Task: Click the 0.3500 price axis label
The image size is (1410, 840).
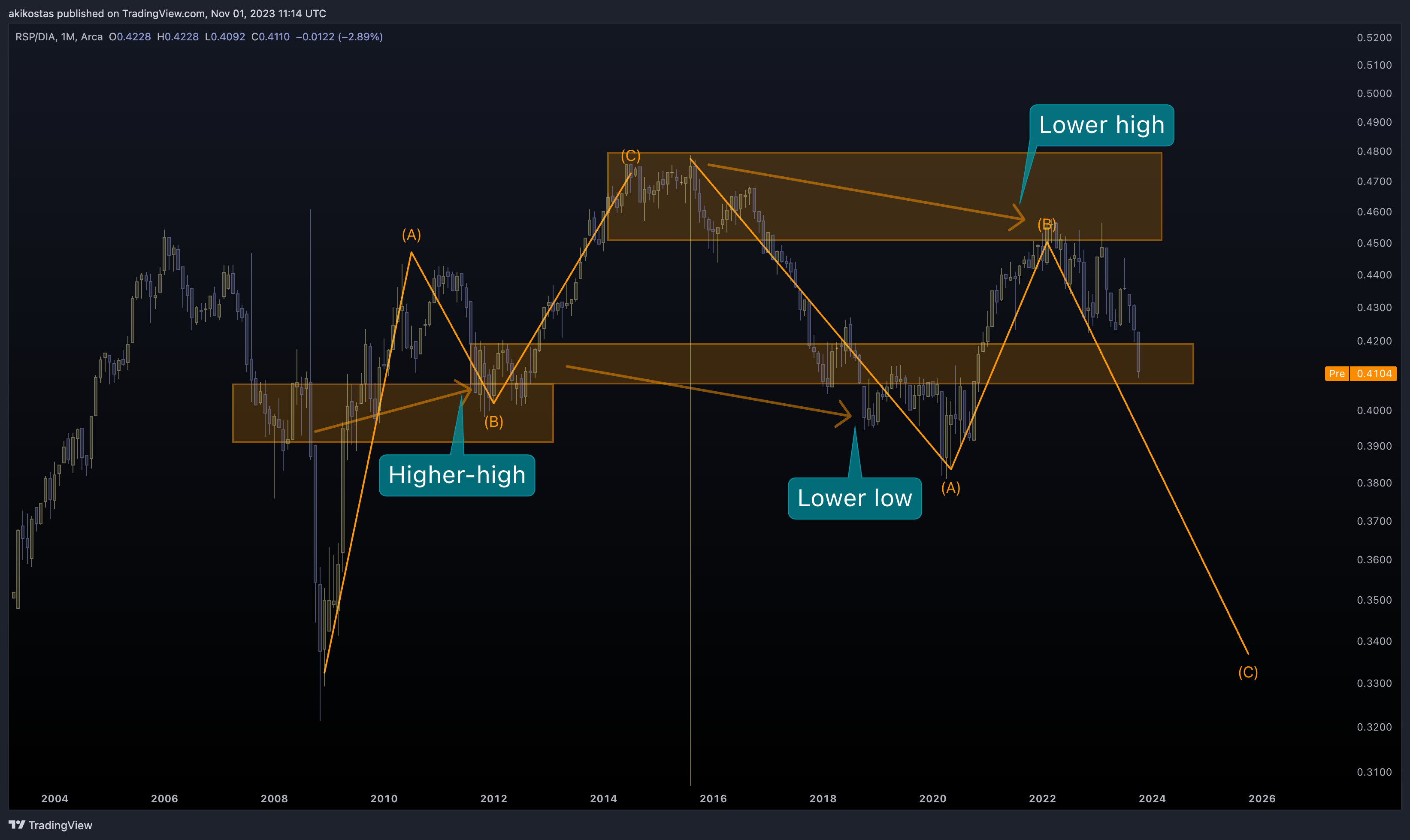Action: coord(1374,600)
